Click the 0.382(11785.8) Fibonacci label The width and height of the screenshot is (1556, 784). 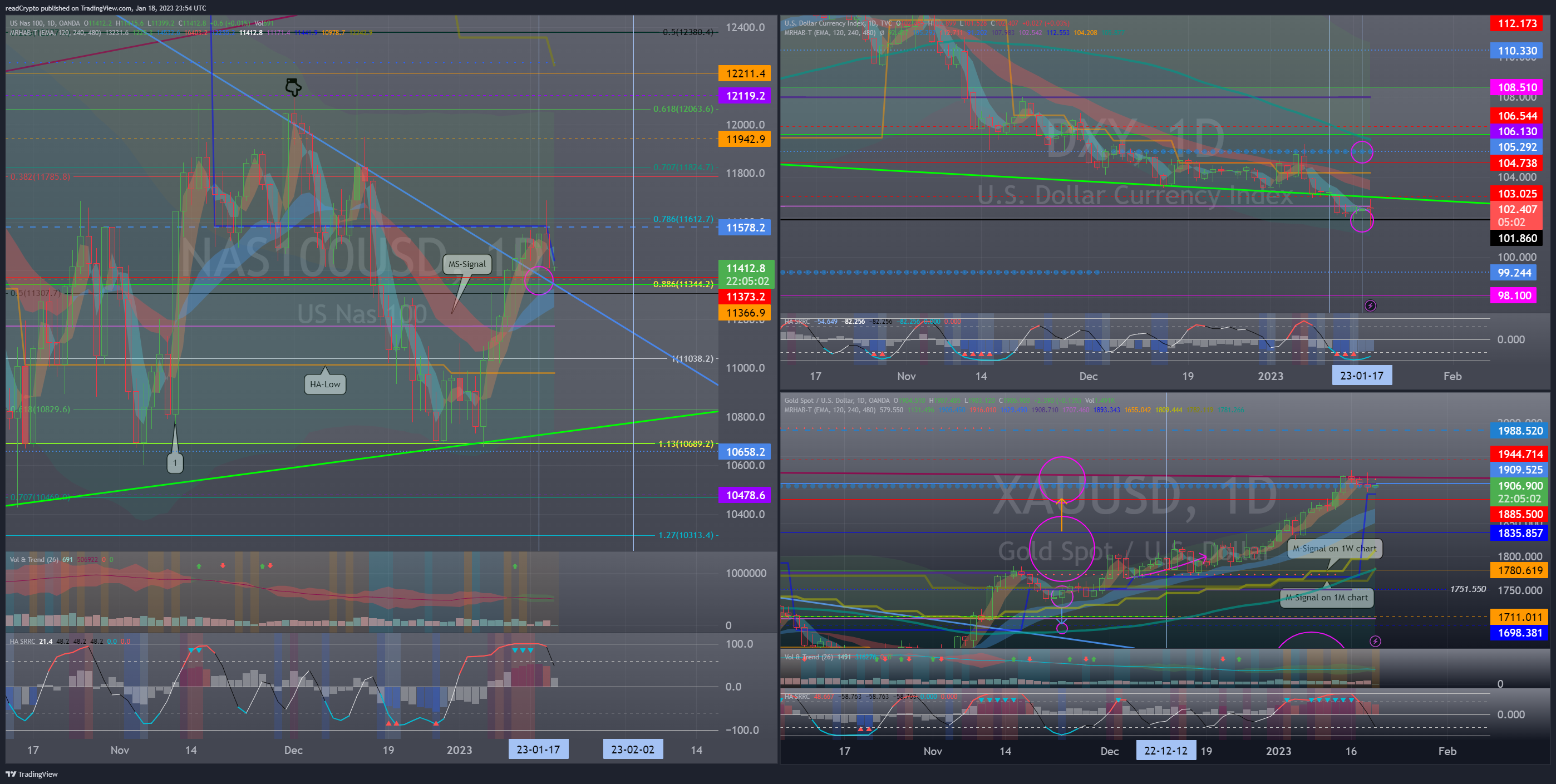tap(40, 177)
